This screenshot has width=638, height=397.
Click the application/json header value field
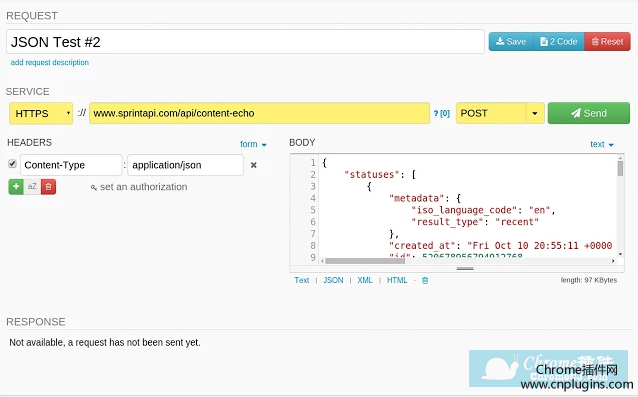click(186, 165)
